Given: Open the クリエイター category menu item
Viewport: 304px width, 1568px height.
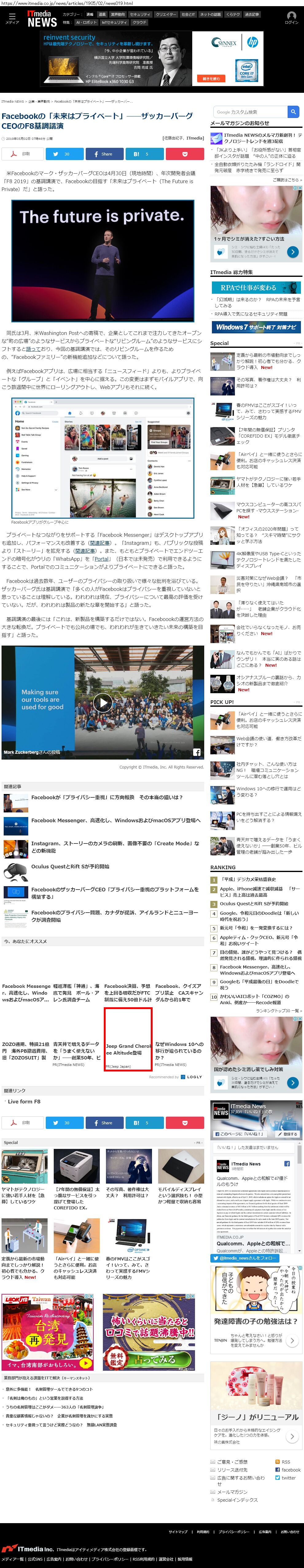Looking at the screenshot, I should [x=166, y=14].
